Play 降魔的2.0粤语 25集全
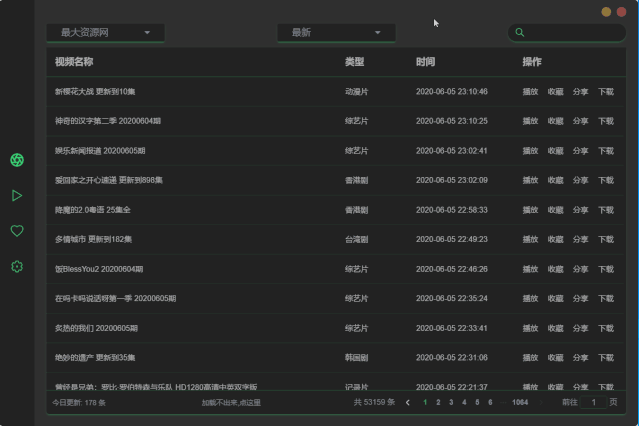This screenshot has width=639, height=426. pos(530,210)
